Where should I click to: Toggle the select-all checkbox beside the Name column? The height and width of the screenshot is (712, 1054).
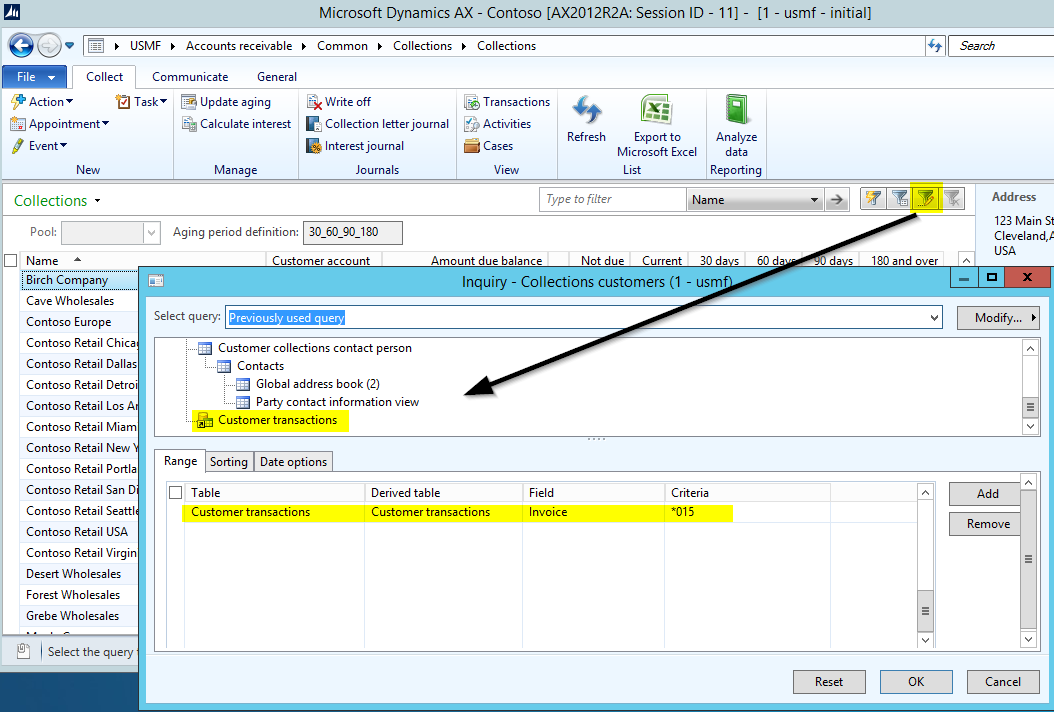[11, 261]
